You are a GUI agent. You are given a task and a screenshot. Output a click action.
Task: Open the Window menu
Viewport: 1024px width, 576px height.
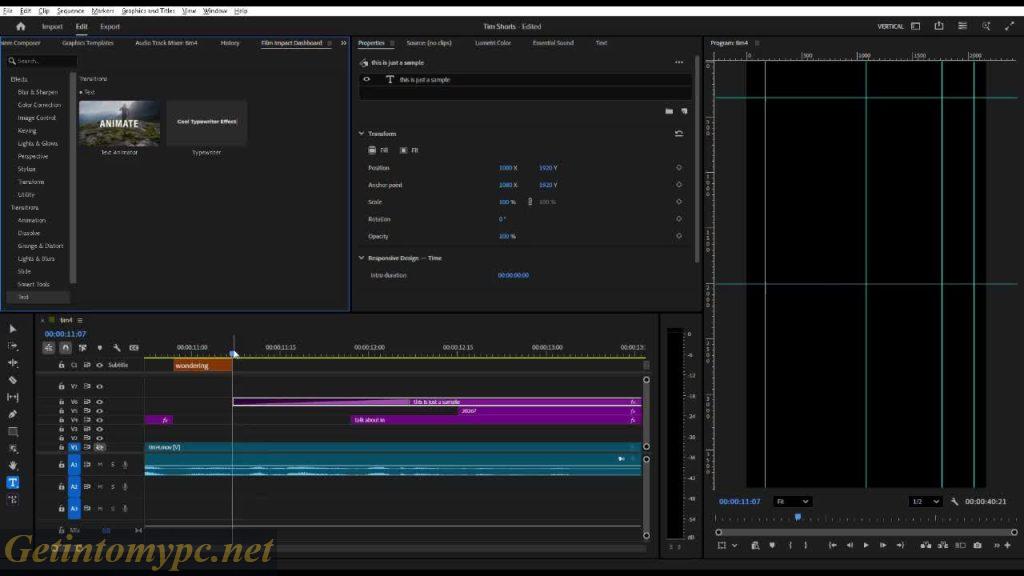[x=214, y=11]
